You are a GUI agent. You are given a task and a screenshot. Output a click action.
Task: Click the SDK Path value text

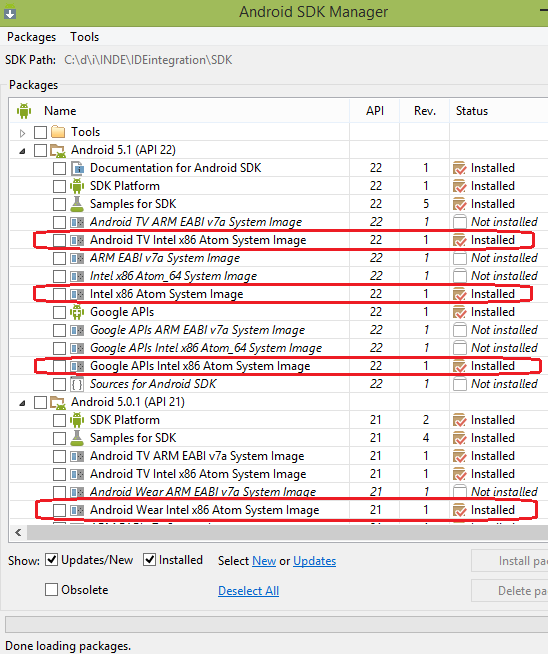tap(148, 60)
